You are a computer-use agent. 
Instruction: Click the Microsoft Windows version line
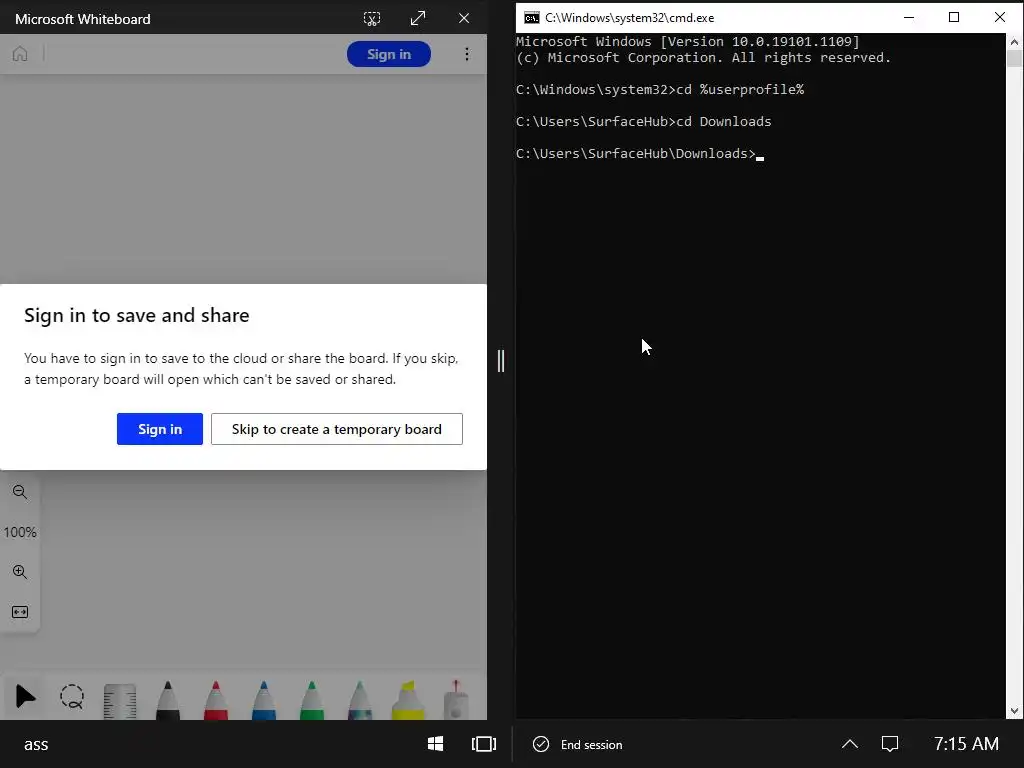click(x=688, y=42)
